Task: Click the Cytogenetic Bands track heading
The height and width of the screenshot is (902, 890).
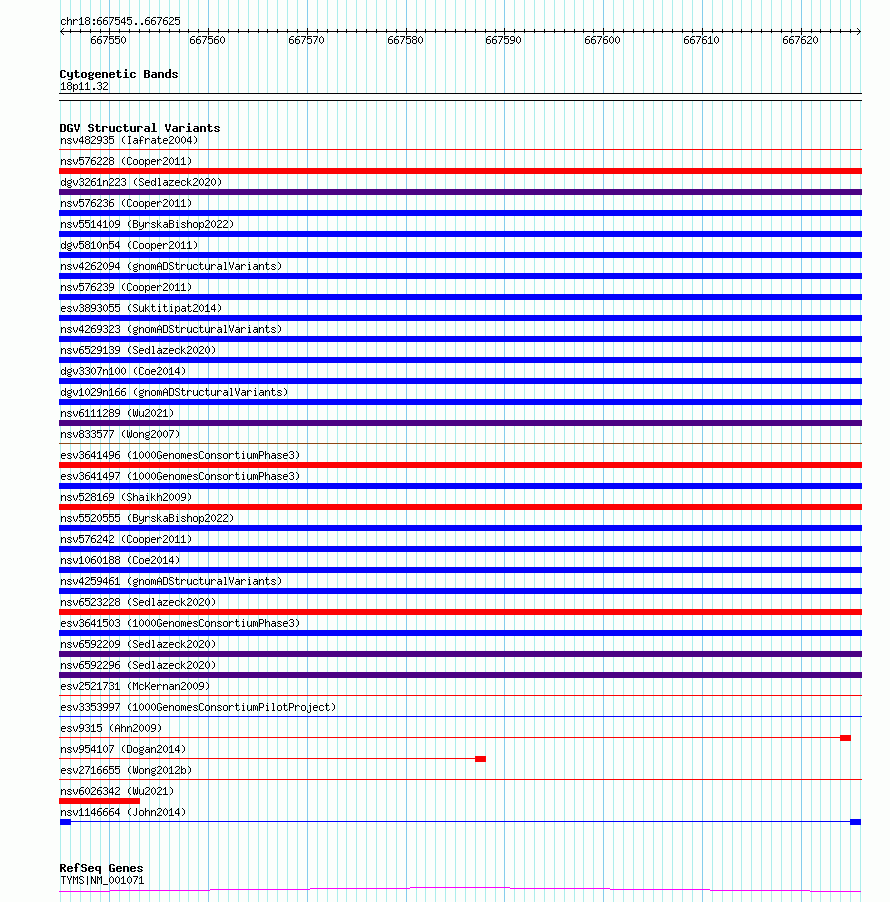Action: click(119, 74)
